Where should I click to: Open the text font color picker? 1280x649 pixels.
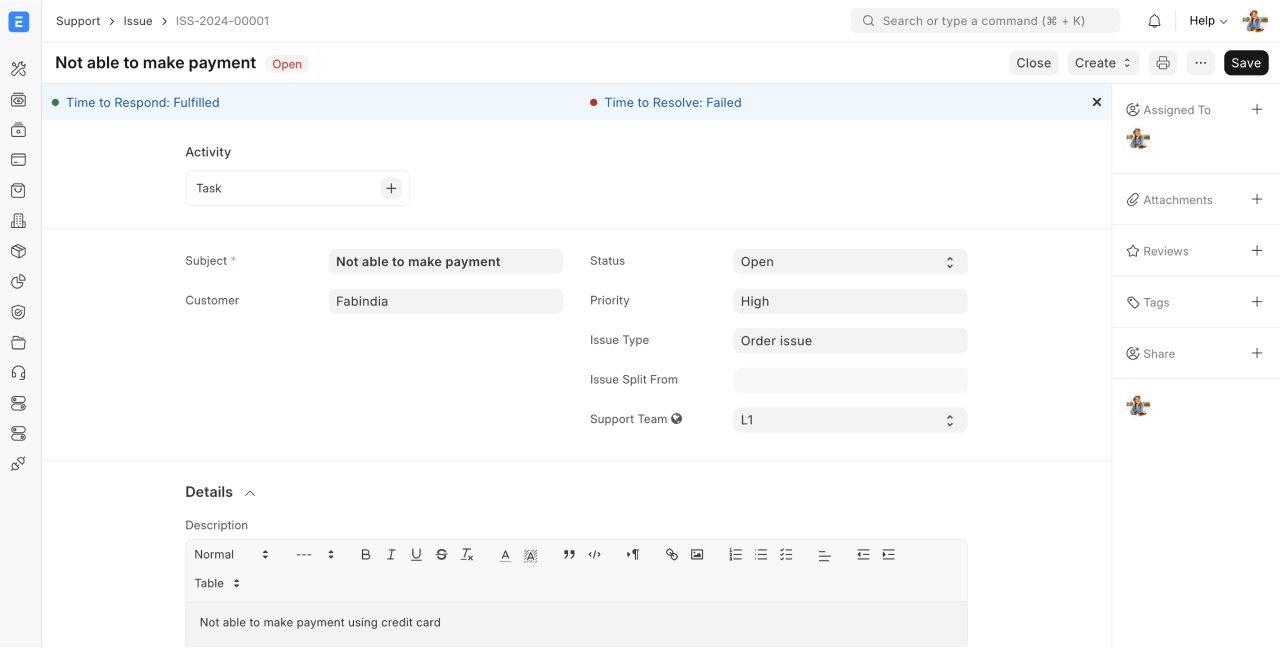click(505, 555)
